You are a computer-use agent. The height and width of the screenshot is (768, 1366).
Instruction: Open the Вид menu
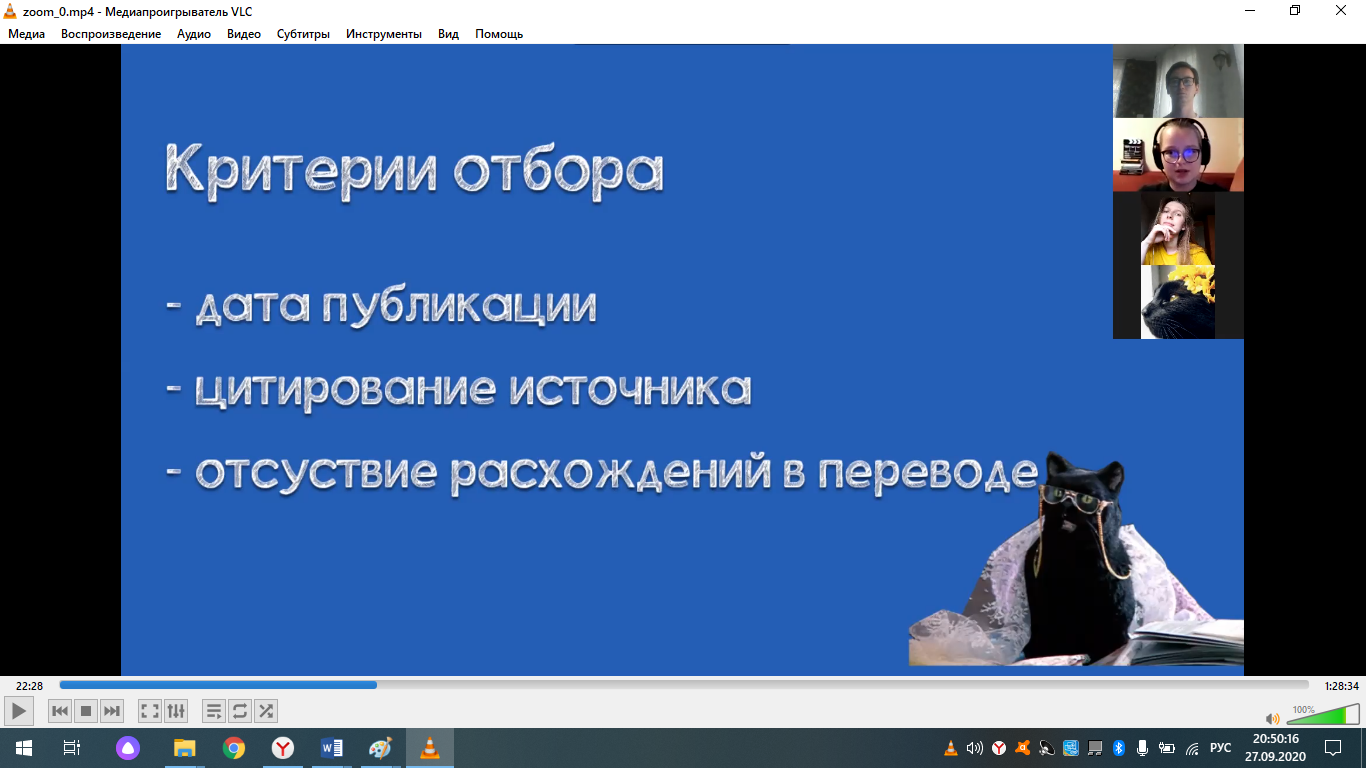click(448, 34)
